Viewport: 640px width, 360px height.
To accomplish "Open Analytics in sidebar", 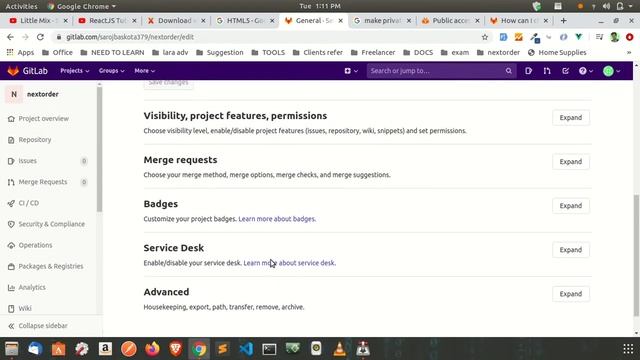I will pyautogui.click(x=32, y=287).
